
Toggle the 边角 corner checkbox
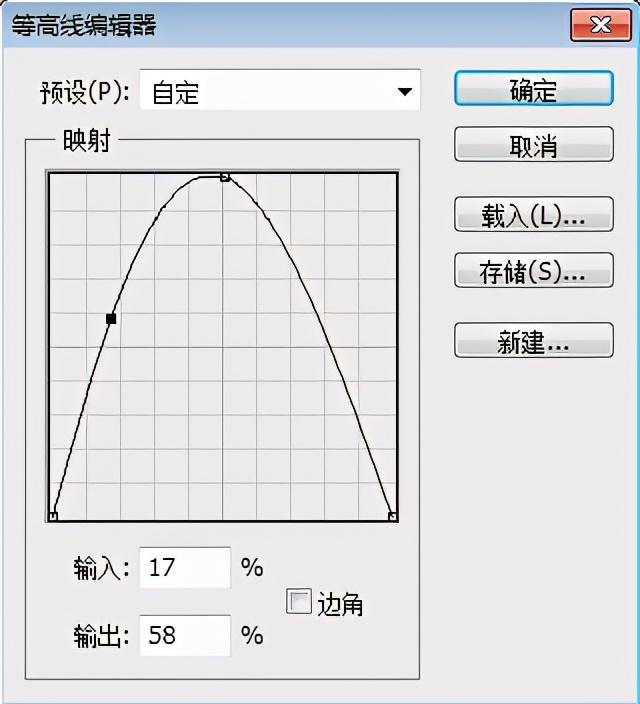(299, 602)
